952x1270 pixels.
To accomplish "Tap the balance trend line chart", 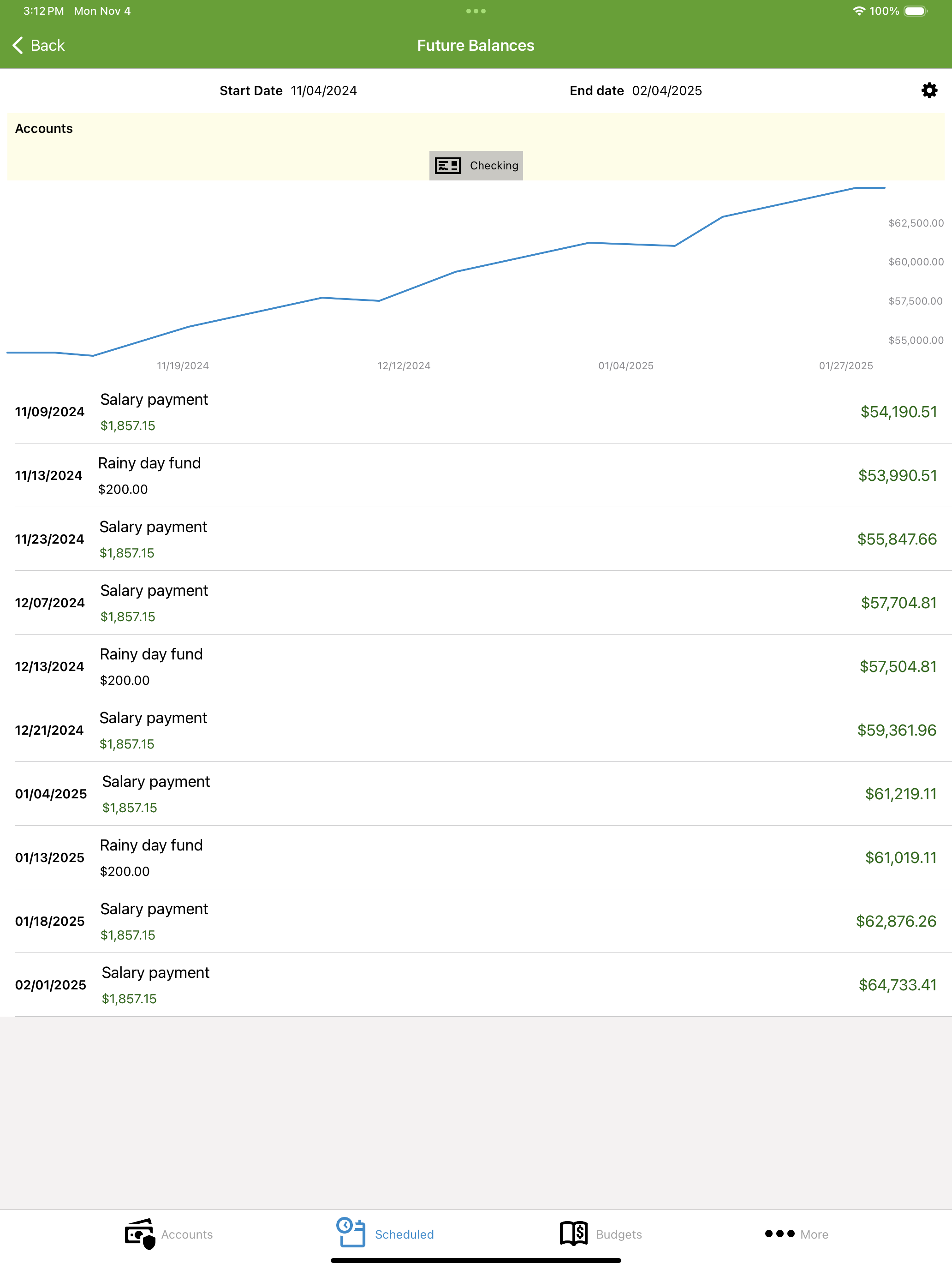I will click(459, 276).
